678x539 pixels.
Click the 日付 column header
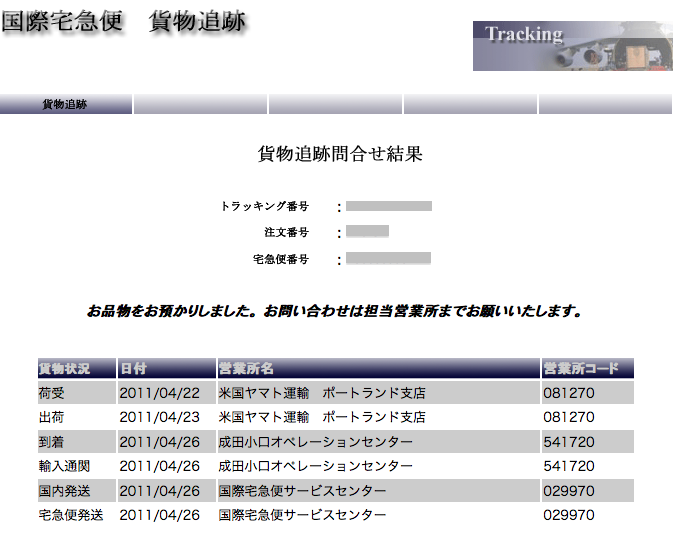tap(167, 368)
